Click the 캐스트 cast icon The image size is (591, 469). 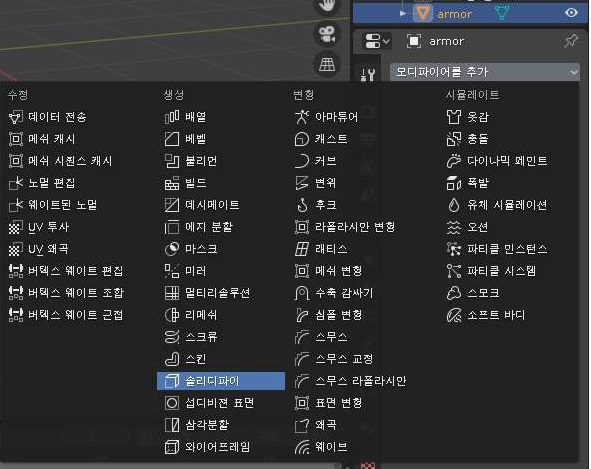(x=302, y=139)
